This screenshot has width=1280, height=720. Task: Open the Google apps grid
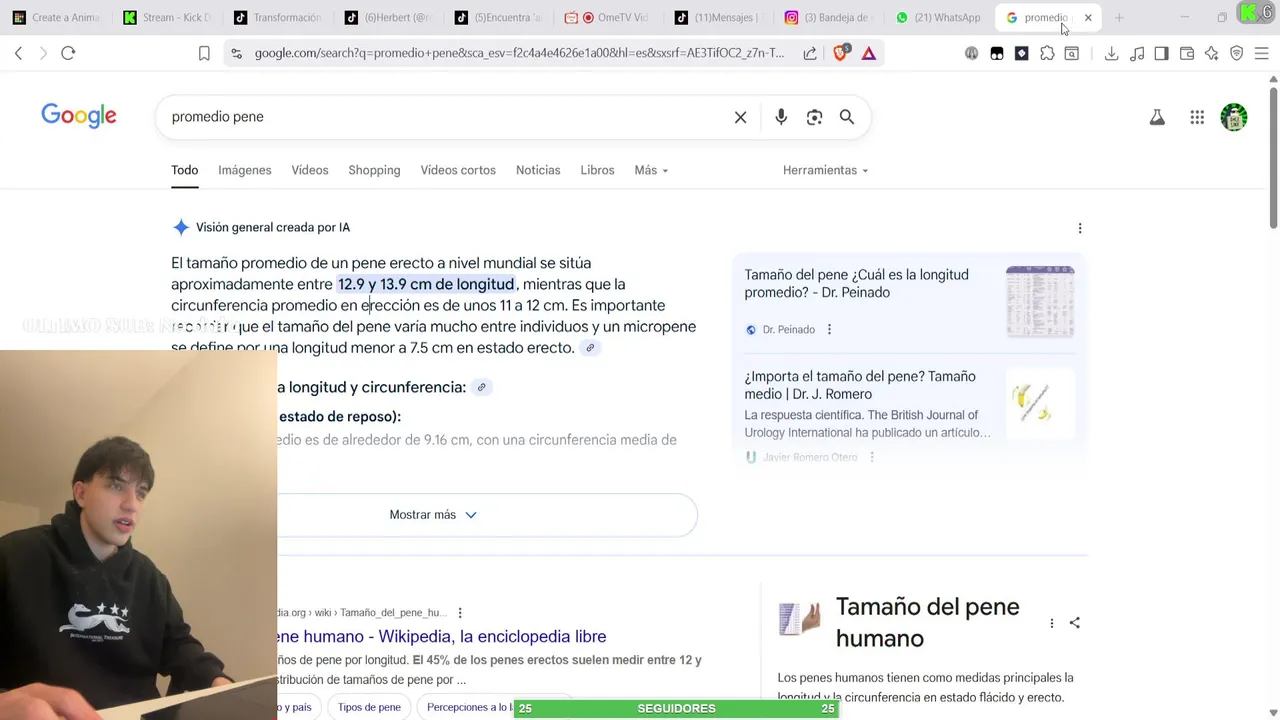pyautogui.click(x=1197, y=117)
